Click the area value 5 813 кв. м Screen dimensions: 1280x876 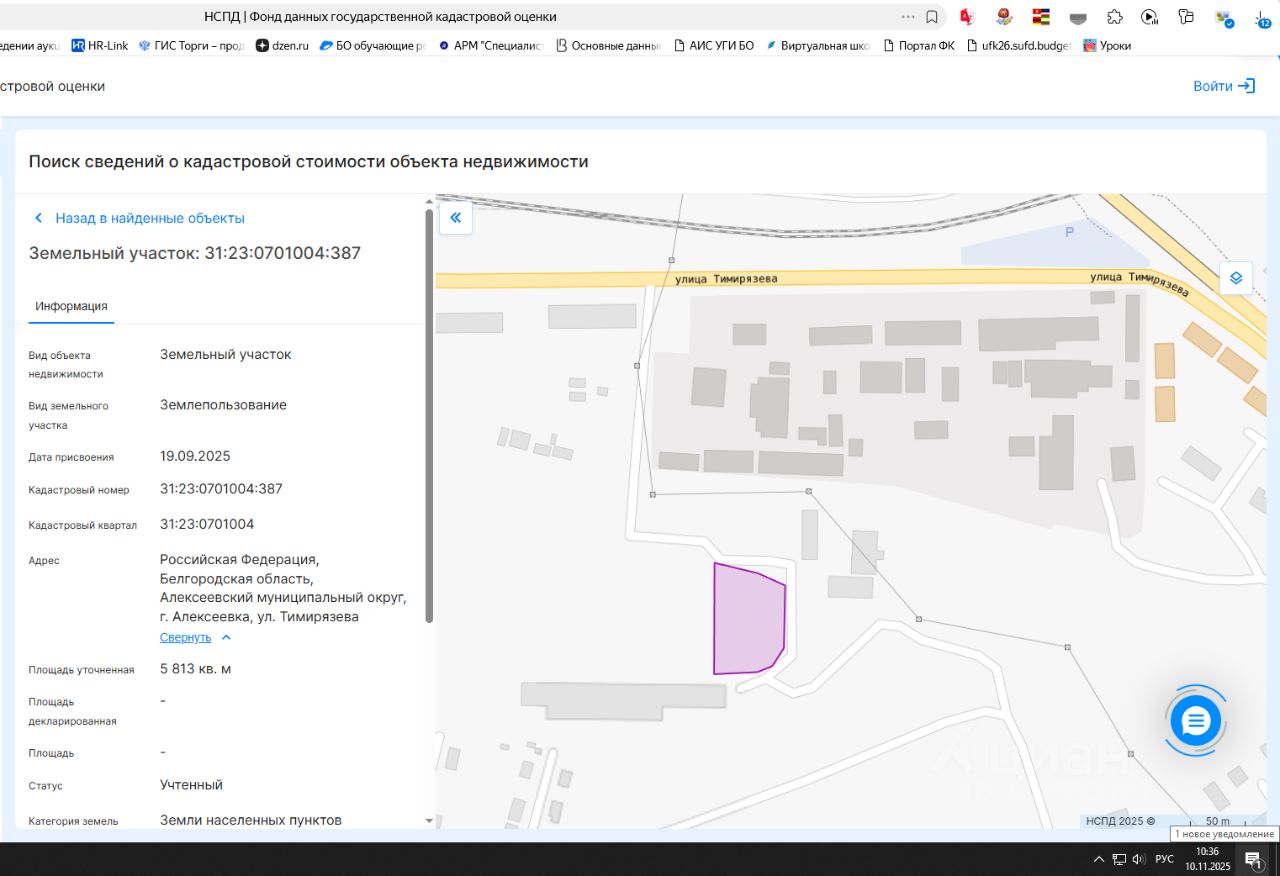click(195, 668)
